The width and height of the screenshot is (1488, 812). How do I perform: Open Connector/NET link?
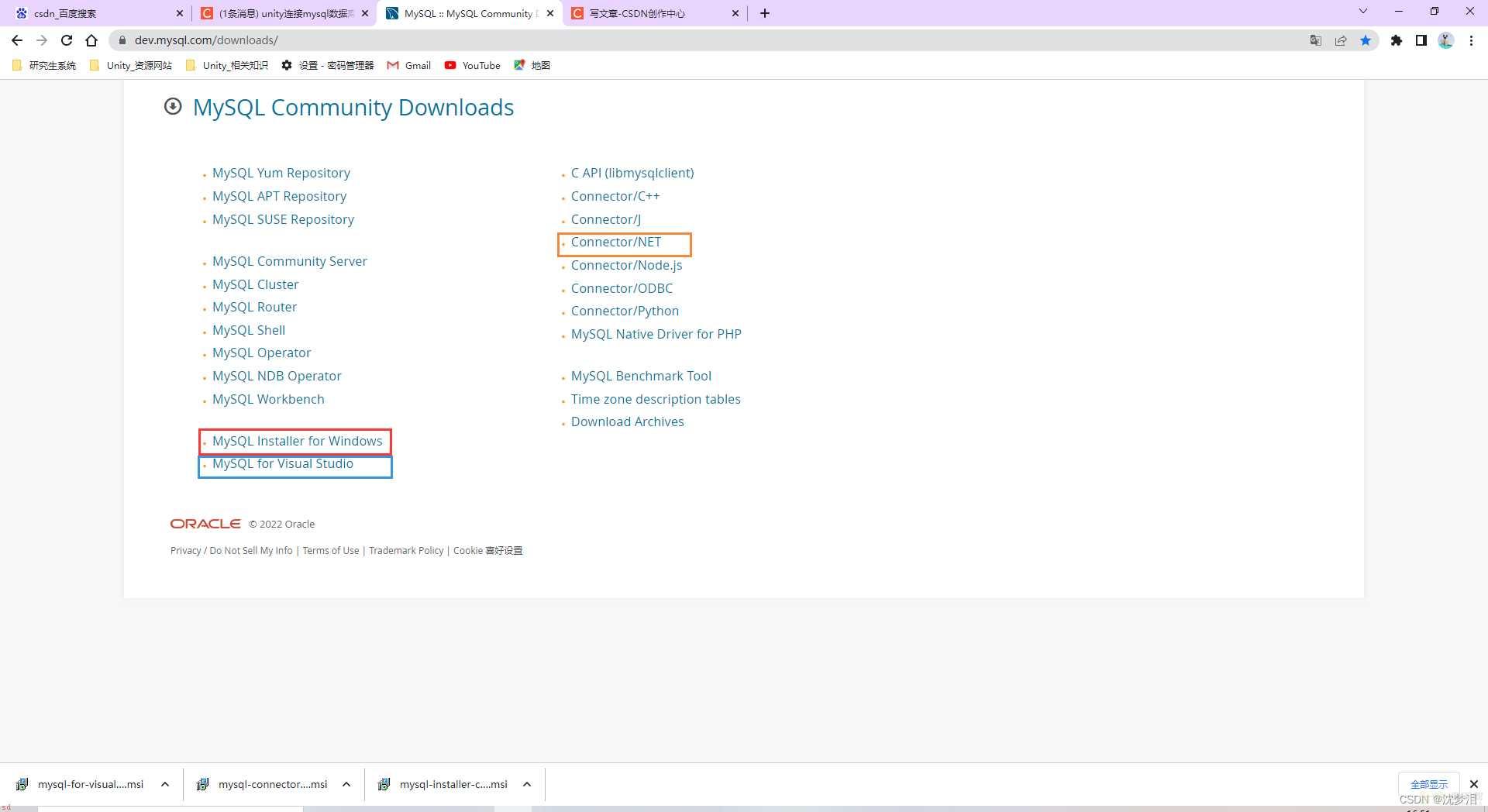pos(616,242)
